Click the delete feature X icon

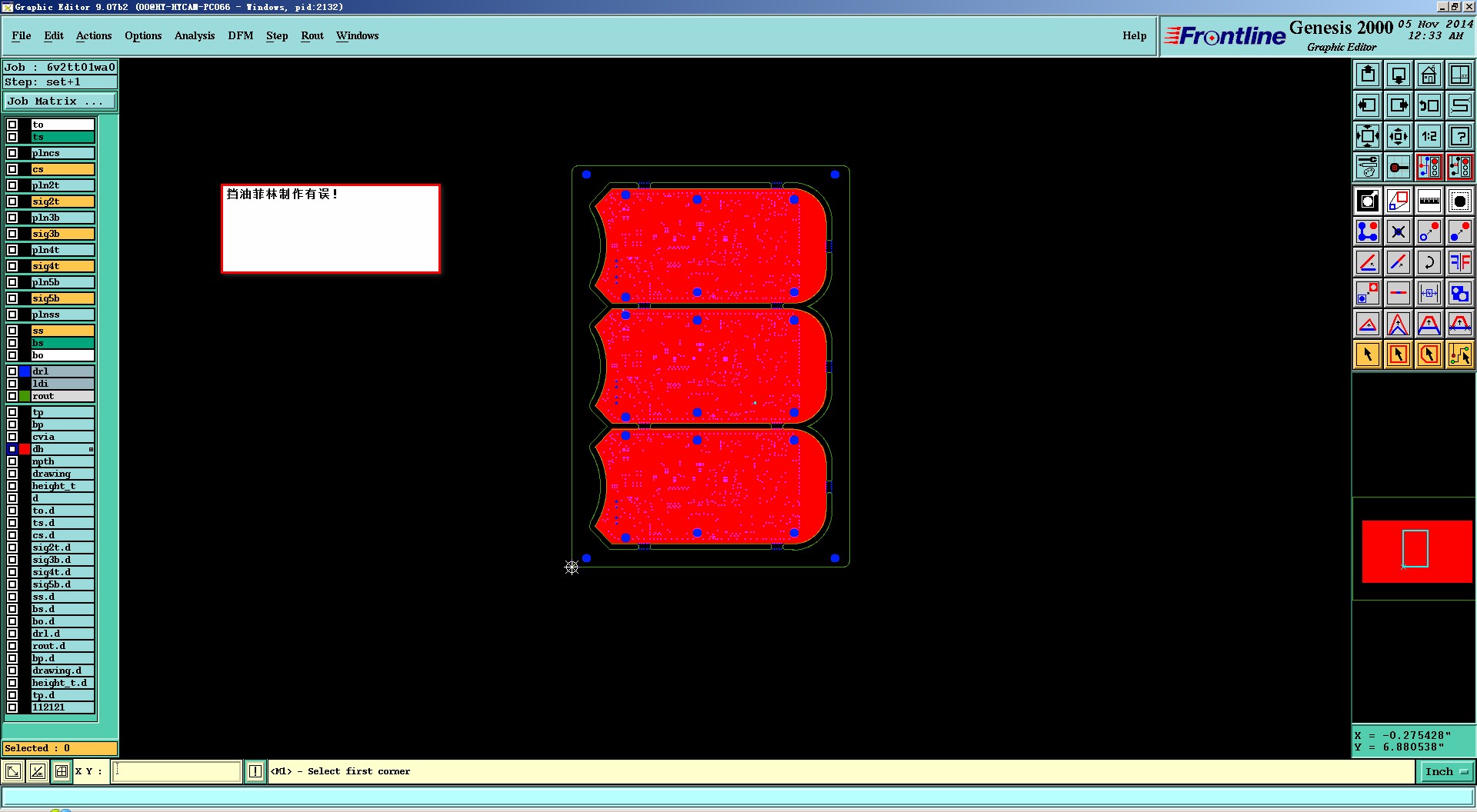[x=1399, y=231]
